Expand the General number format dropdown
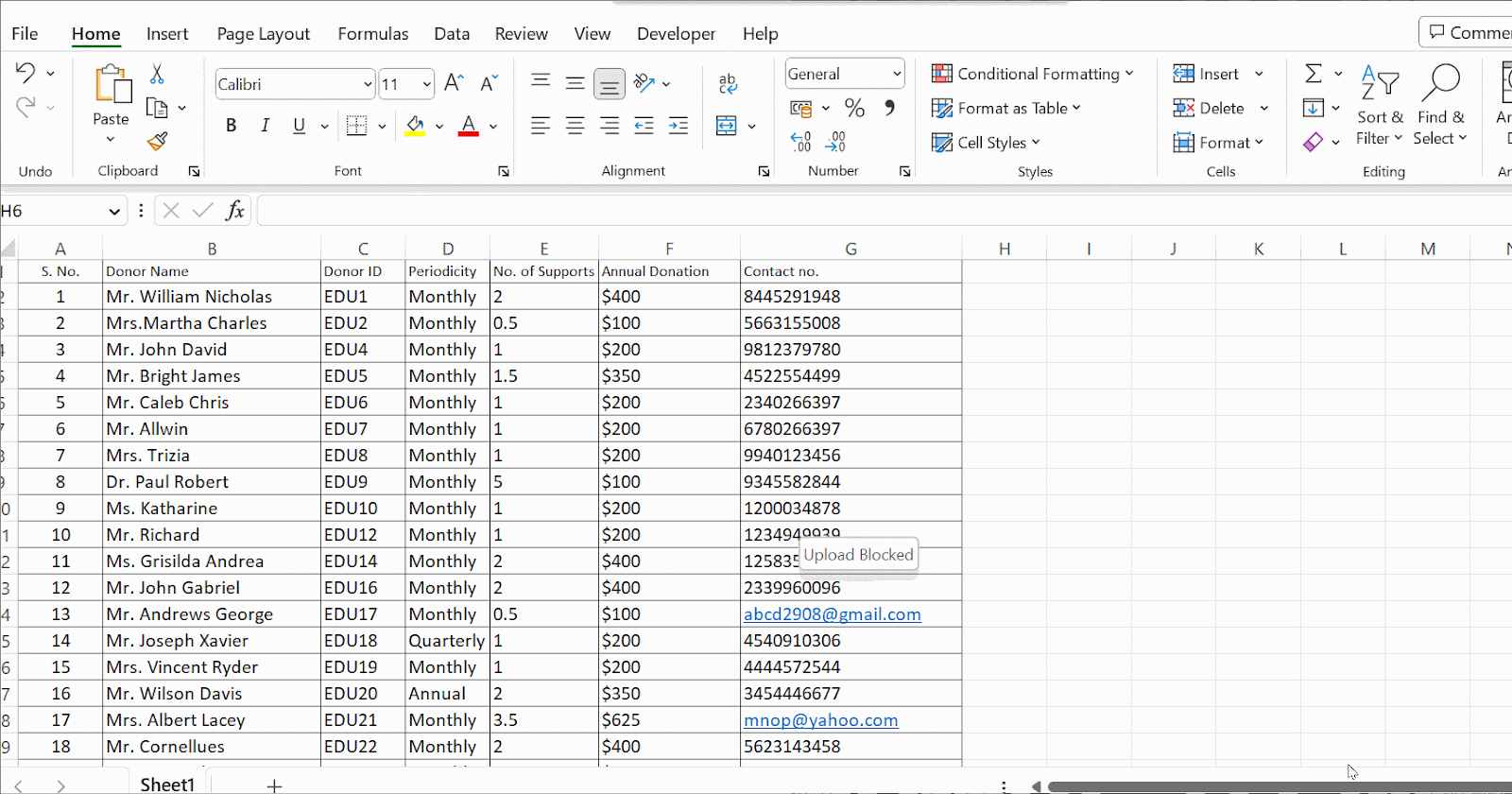The width and height of the screenshot is (1512, 794). click(x=896, y=74)
